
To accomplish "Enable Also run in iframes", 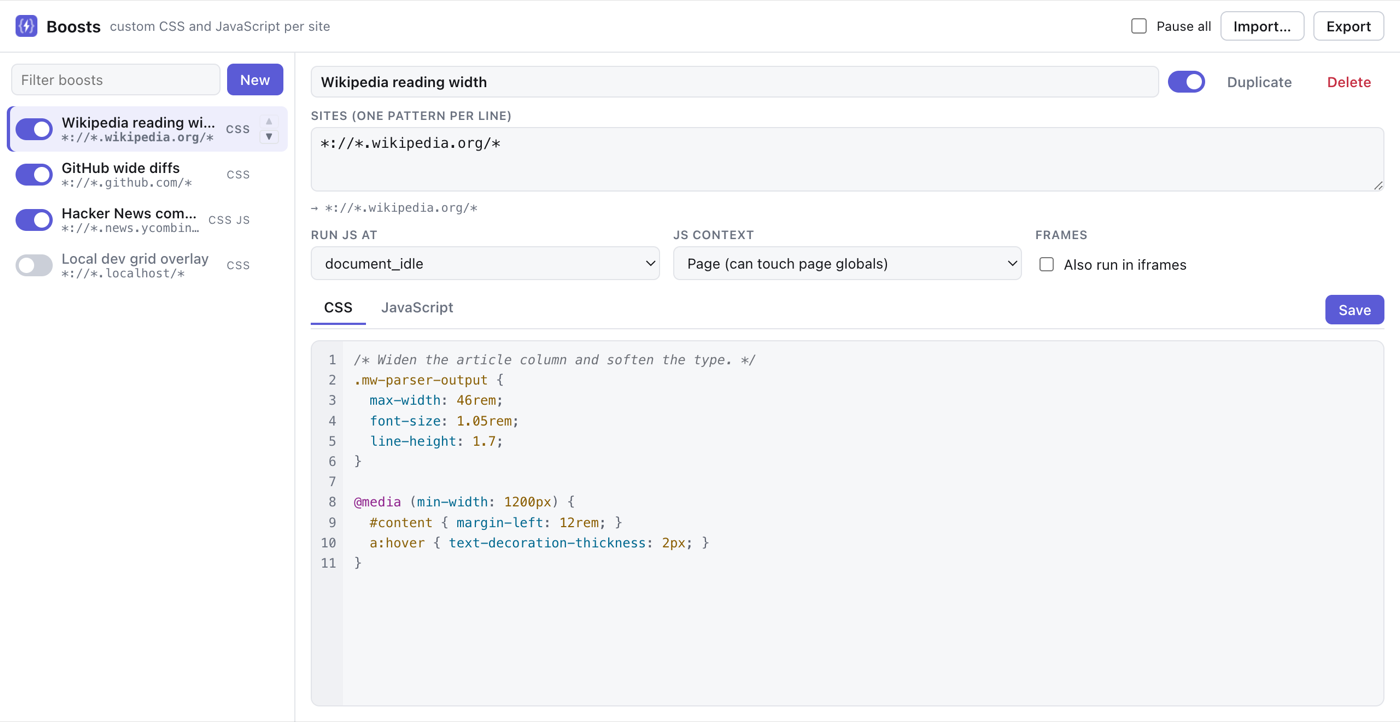I will tap(1046, 265).
